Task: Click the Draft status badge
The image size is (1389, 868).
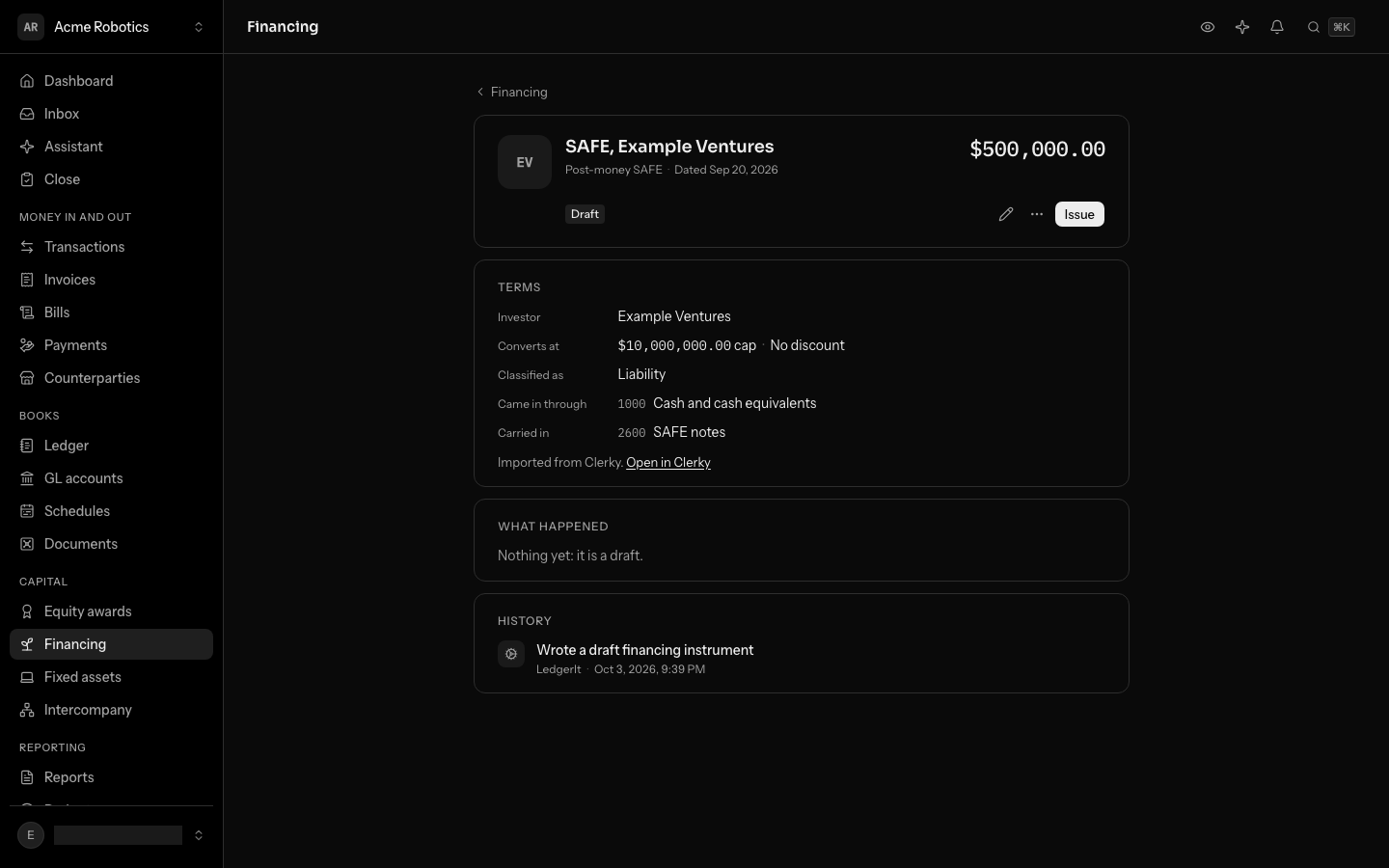Action: 585,214
